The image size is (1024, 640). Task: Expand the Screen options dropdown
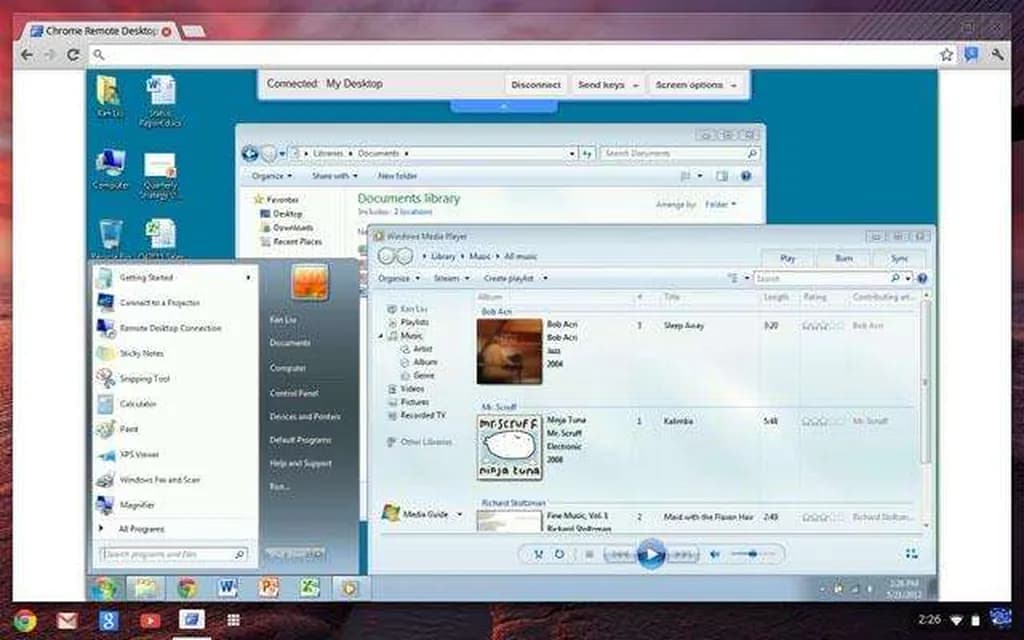[696, 85]
